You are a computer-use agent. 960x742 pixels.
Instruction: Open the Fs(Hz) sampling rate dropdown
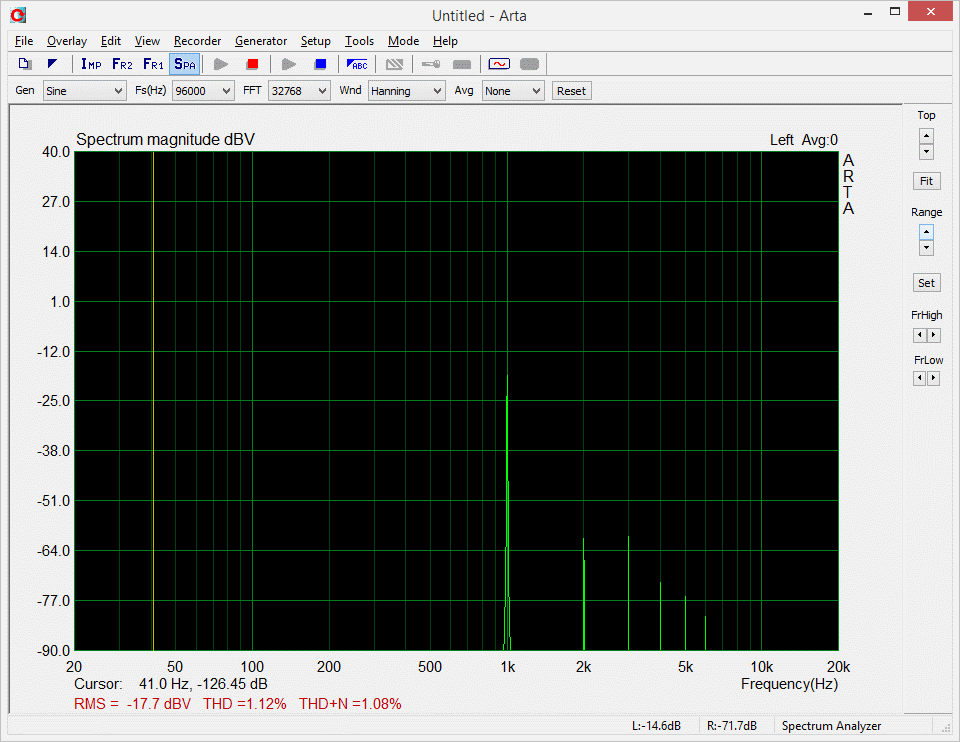(203, 91)
